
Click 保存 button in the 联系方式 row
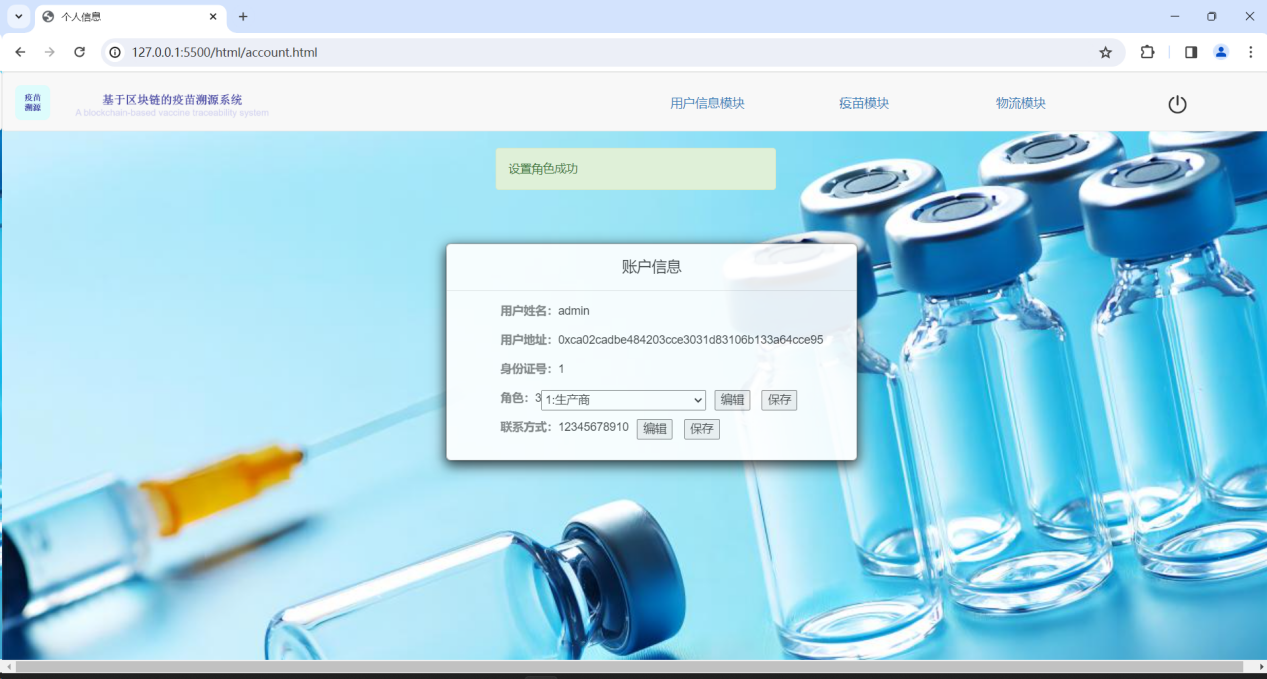click(x=702, y=429)
